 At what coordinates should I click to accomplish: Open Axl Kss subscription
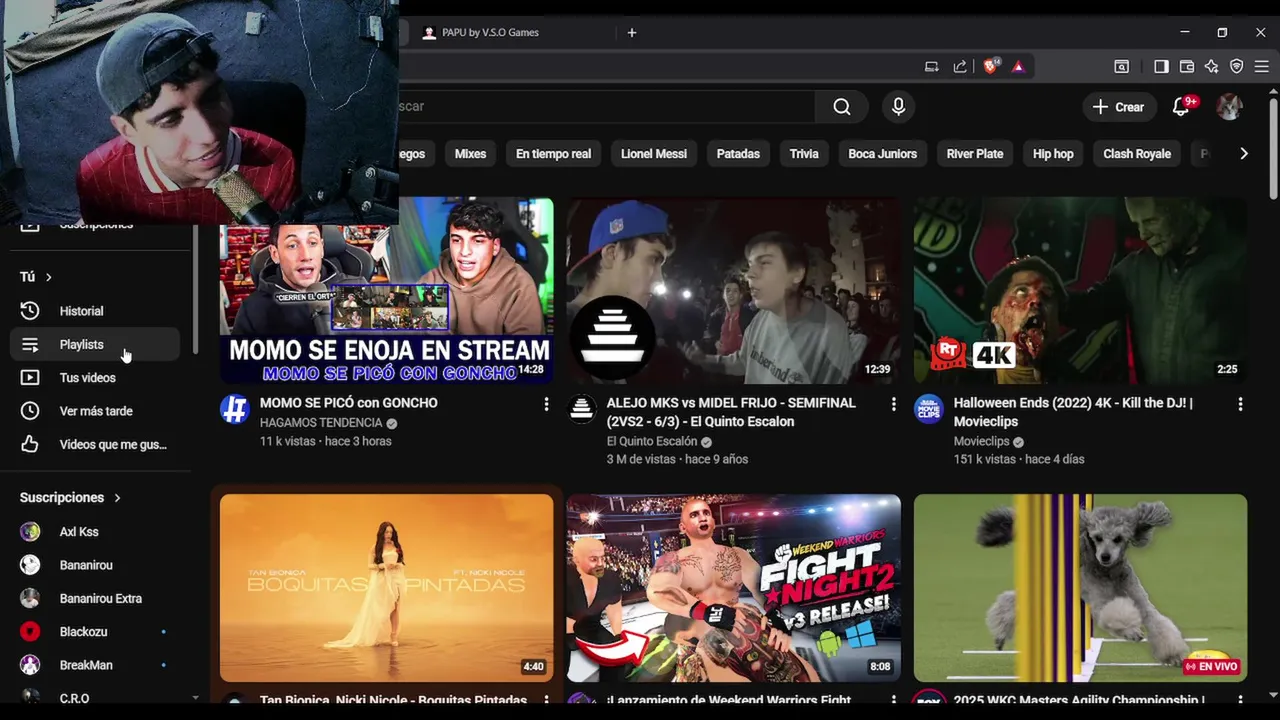click(x=95, y=532)
